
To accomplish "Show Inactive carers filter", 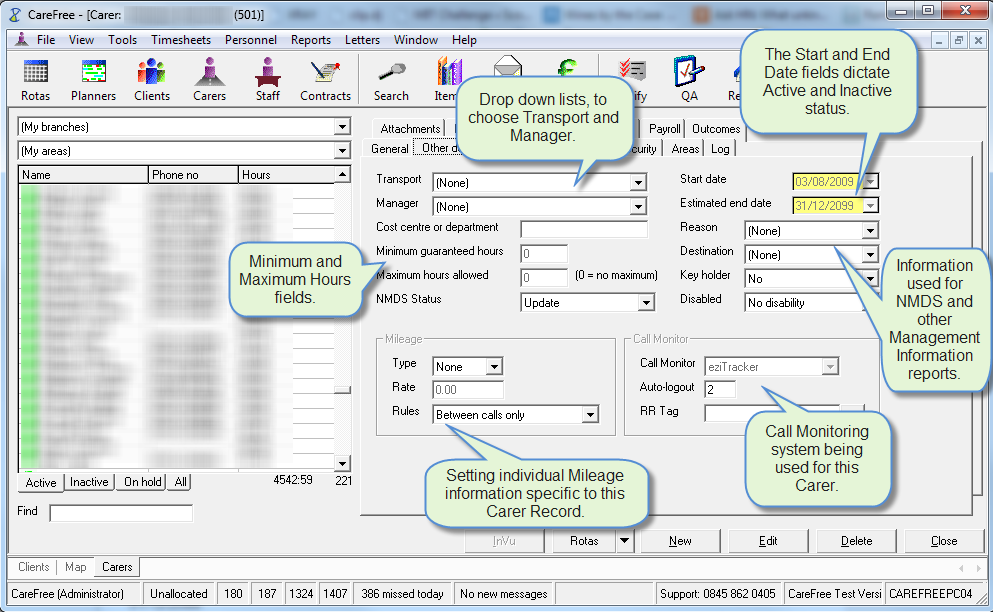I will 89,482.
